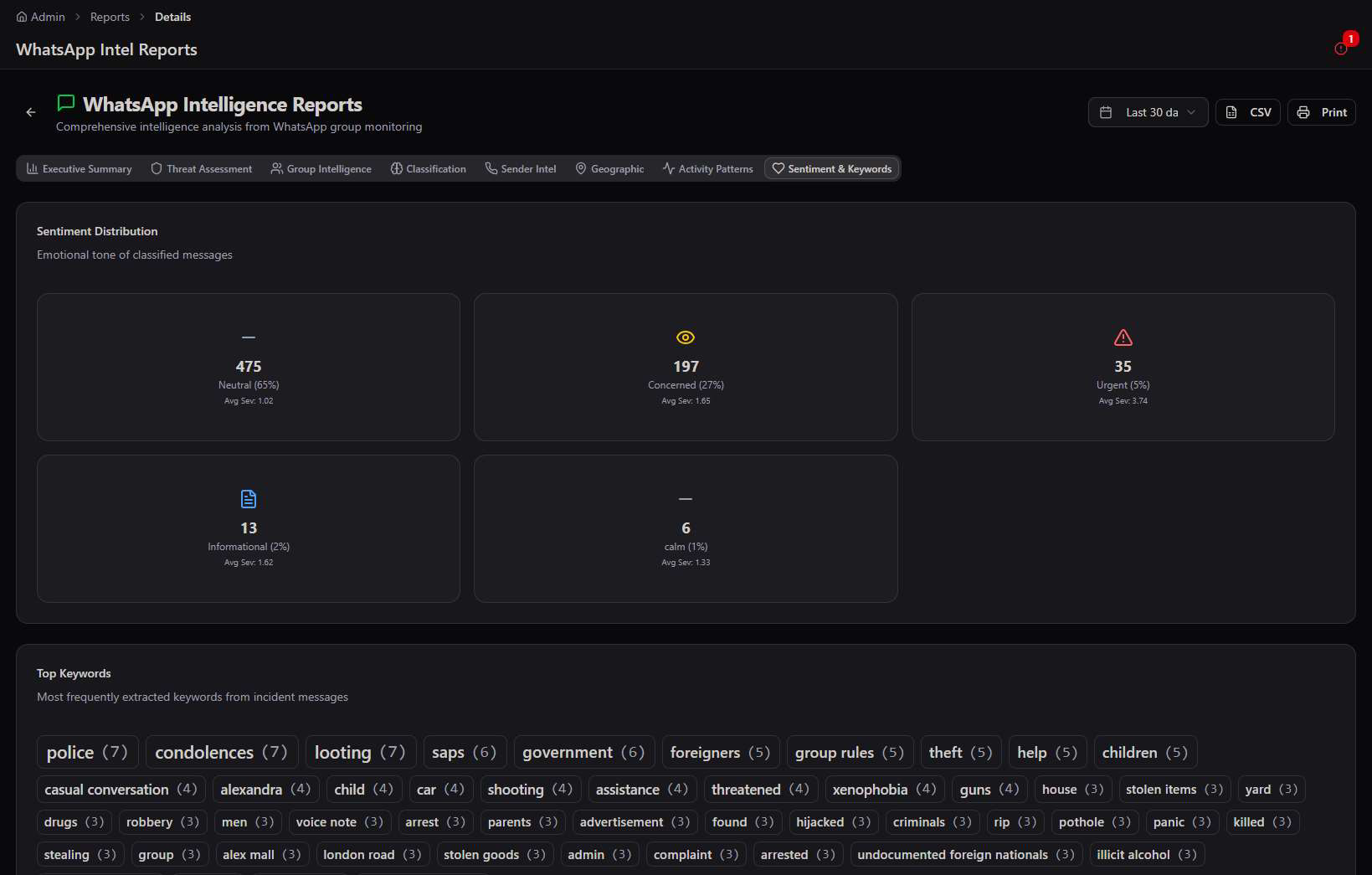1372x875 pixels.
Task: Click the group rules (5) keyword
Action: 850,752
